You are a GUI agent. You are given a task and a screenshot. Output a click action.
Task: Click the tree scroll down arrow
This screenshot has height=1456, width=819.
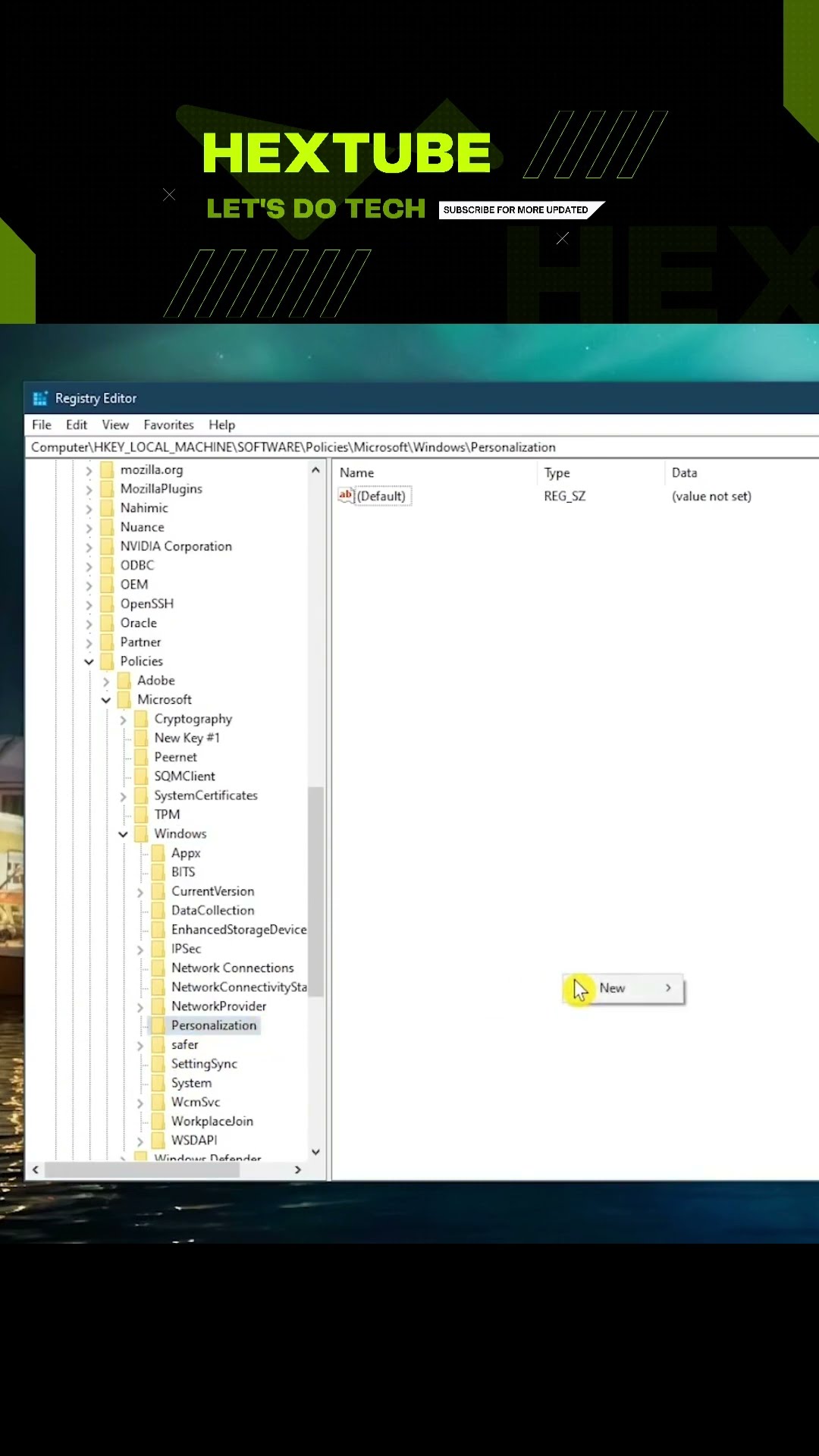coord(315,1152)
